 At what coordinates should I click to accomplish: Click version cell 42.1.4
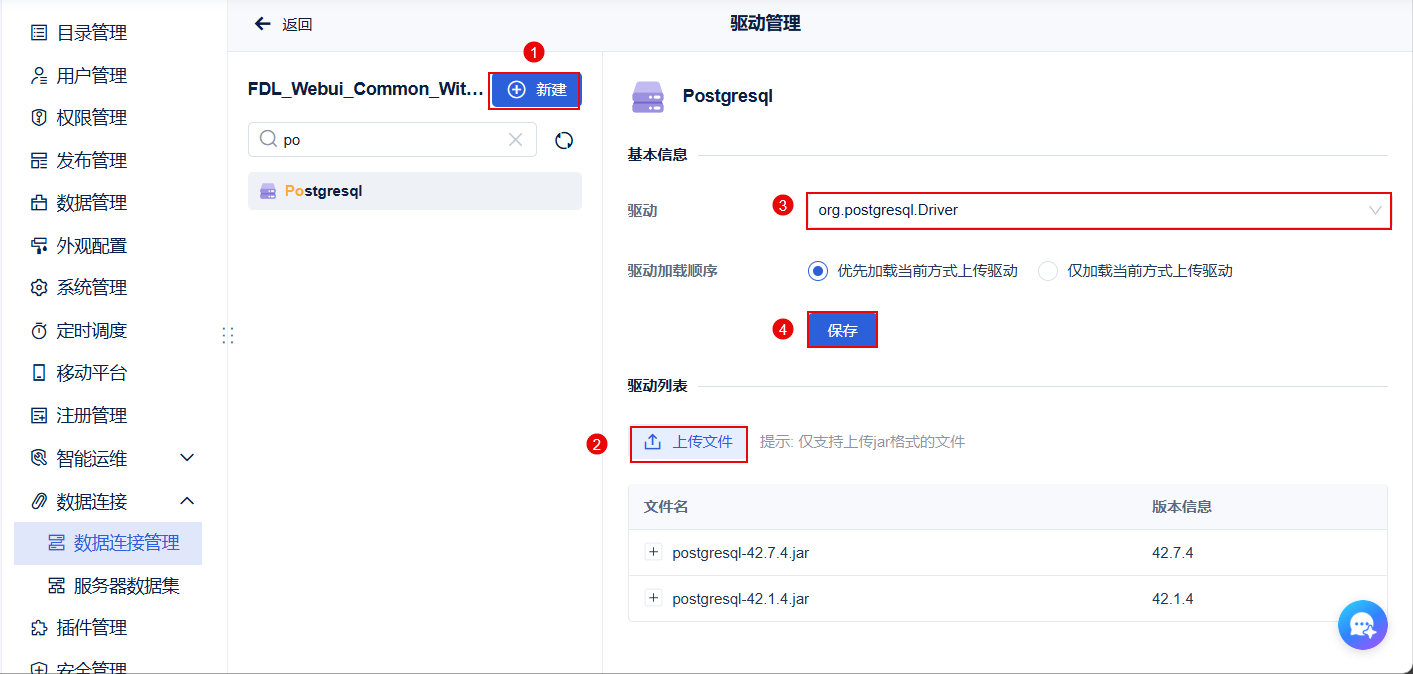tap(1172, 599)
